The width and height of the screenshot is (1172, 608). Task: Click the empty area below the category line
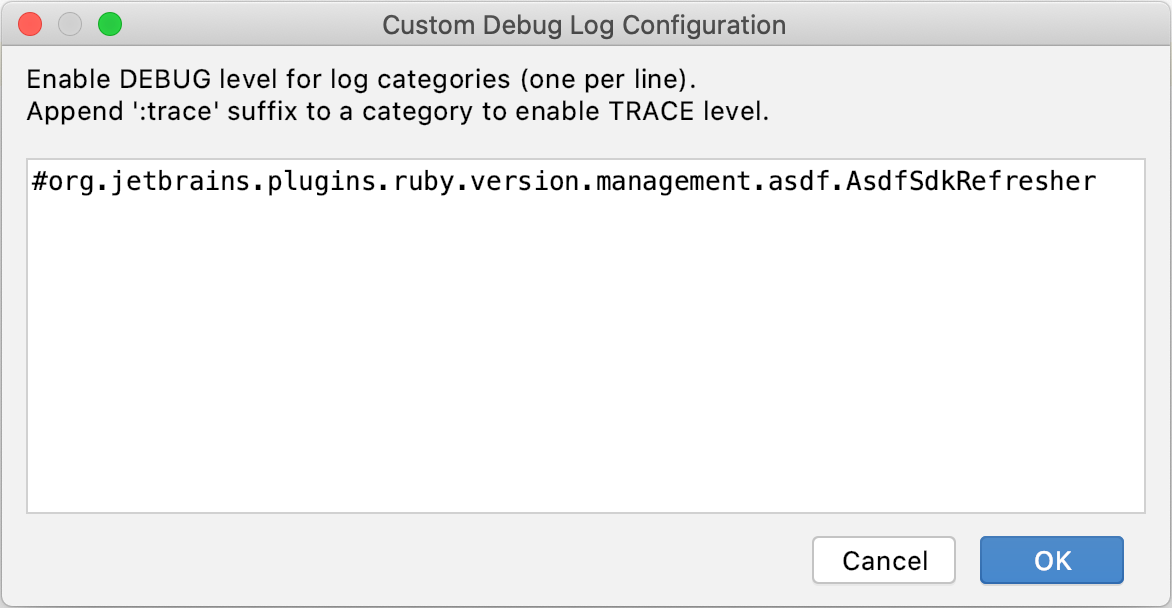click(x=585, y=350)
